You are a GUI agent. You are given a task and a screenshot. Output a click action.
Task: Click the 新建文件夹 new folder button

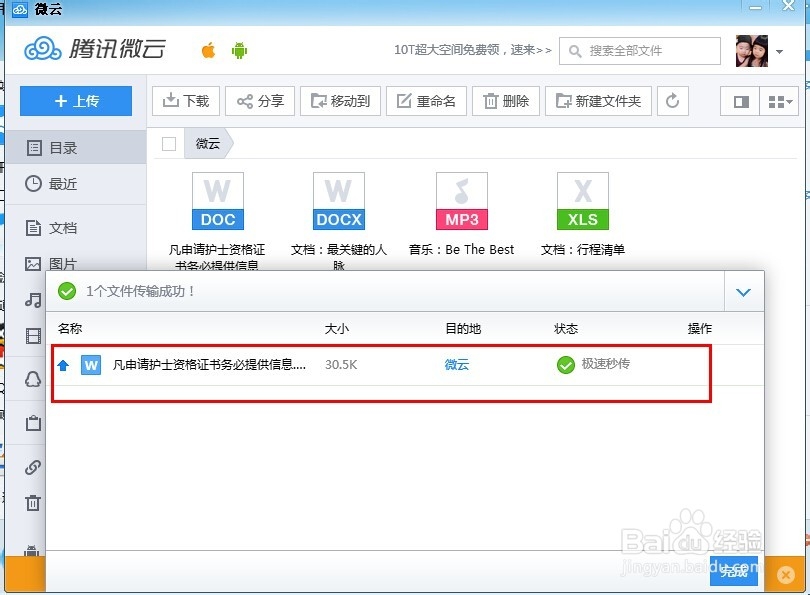tap(598, 101)
